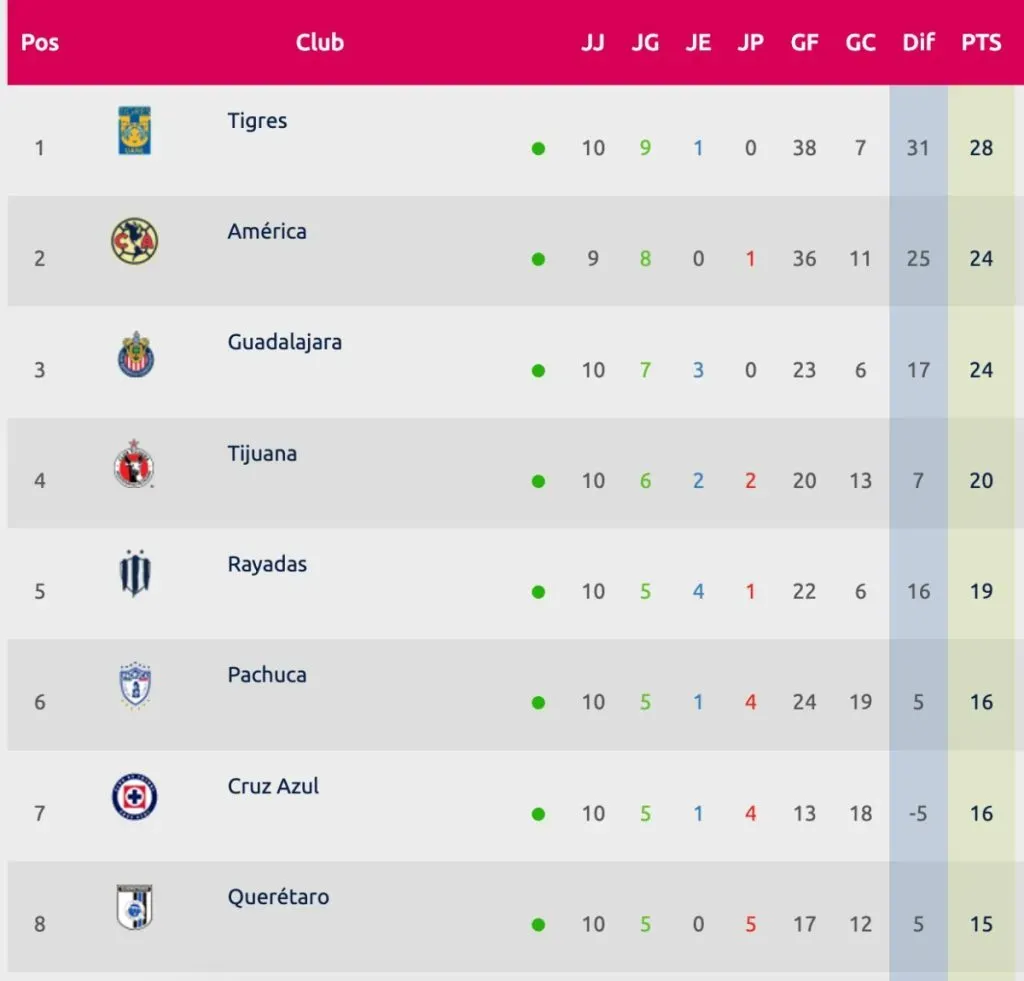This screenshot has height=981, width=1024.
Task: Select the Cruz Azul team name
Action: [x=273, y=786]
